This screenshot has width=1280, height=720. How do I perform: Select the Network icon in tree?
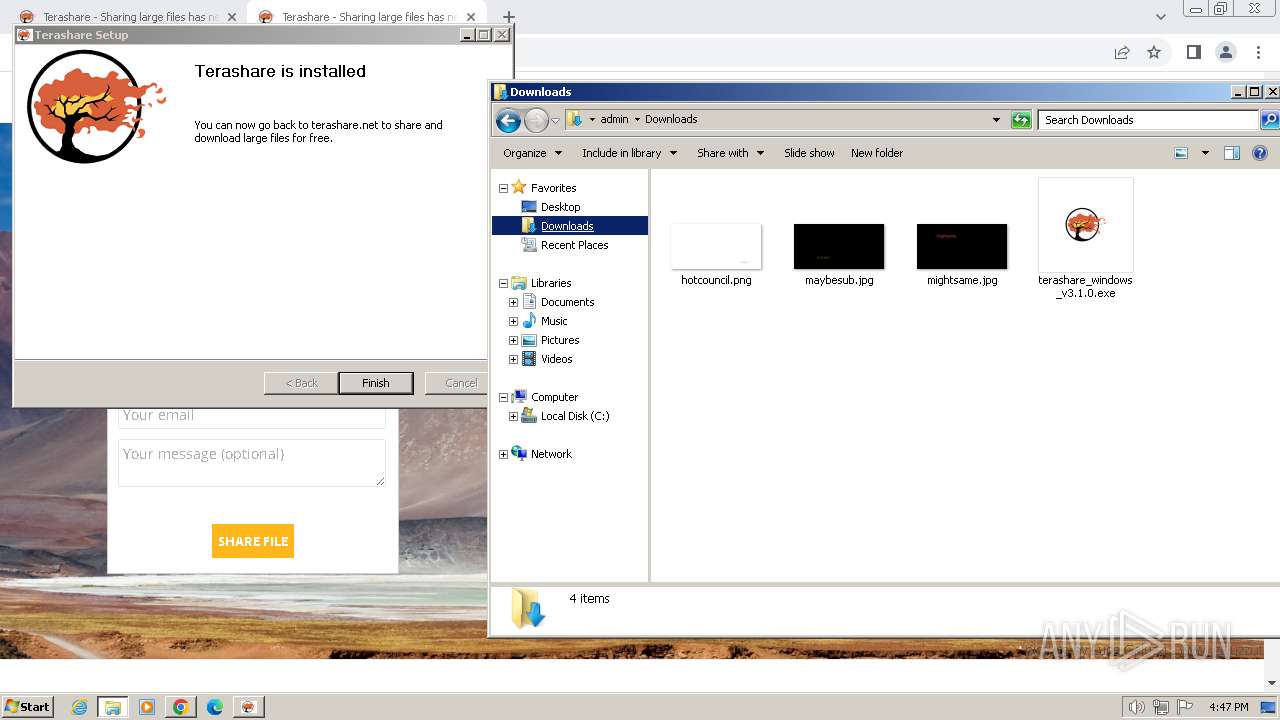coord(519,453)
